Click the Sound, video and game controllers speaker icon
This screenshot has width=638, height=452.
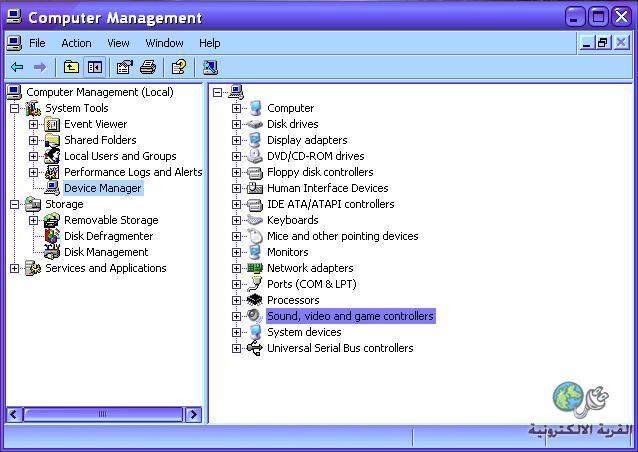coord(255,316)
